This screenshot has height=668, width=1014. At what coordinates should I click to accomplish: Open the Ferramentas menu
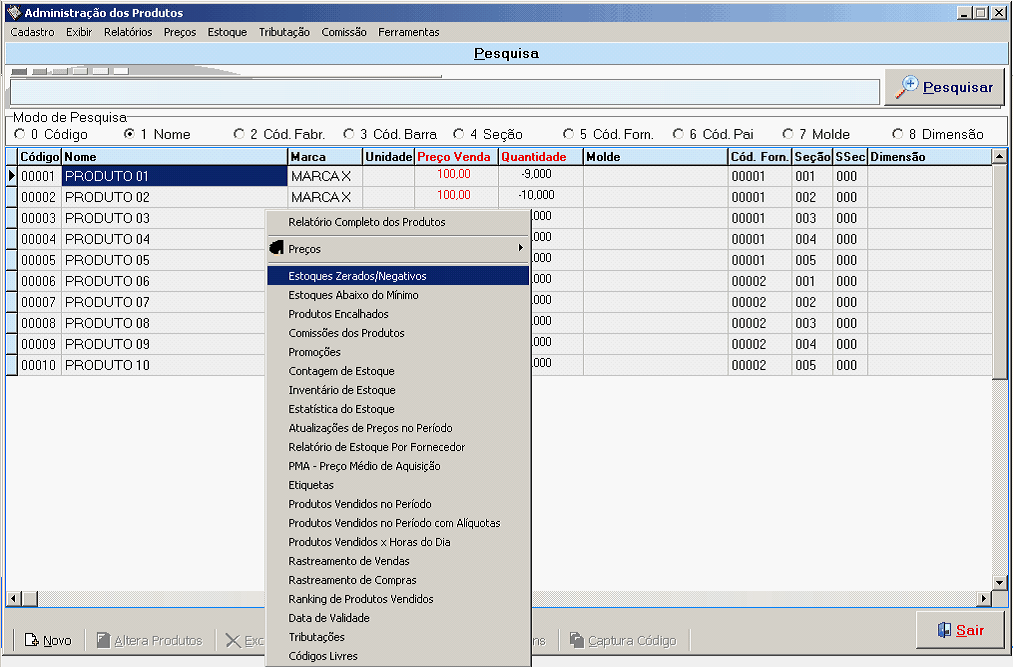pyautogui.click(x=408, y=32)
